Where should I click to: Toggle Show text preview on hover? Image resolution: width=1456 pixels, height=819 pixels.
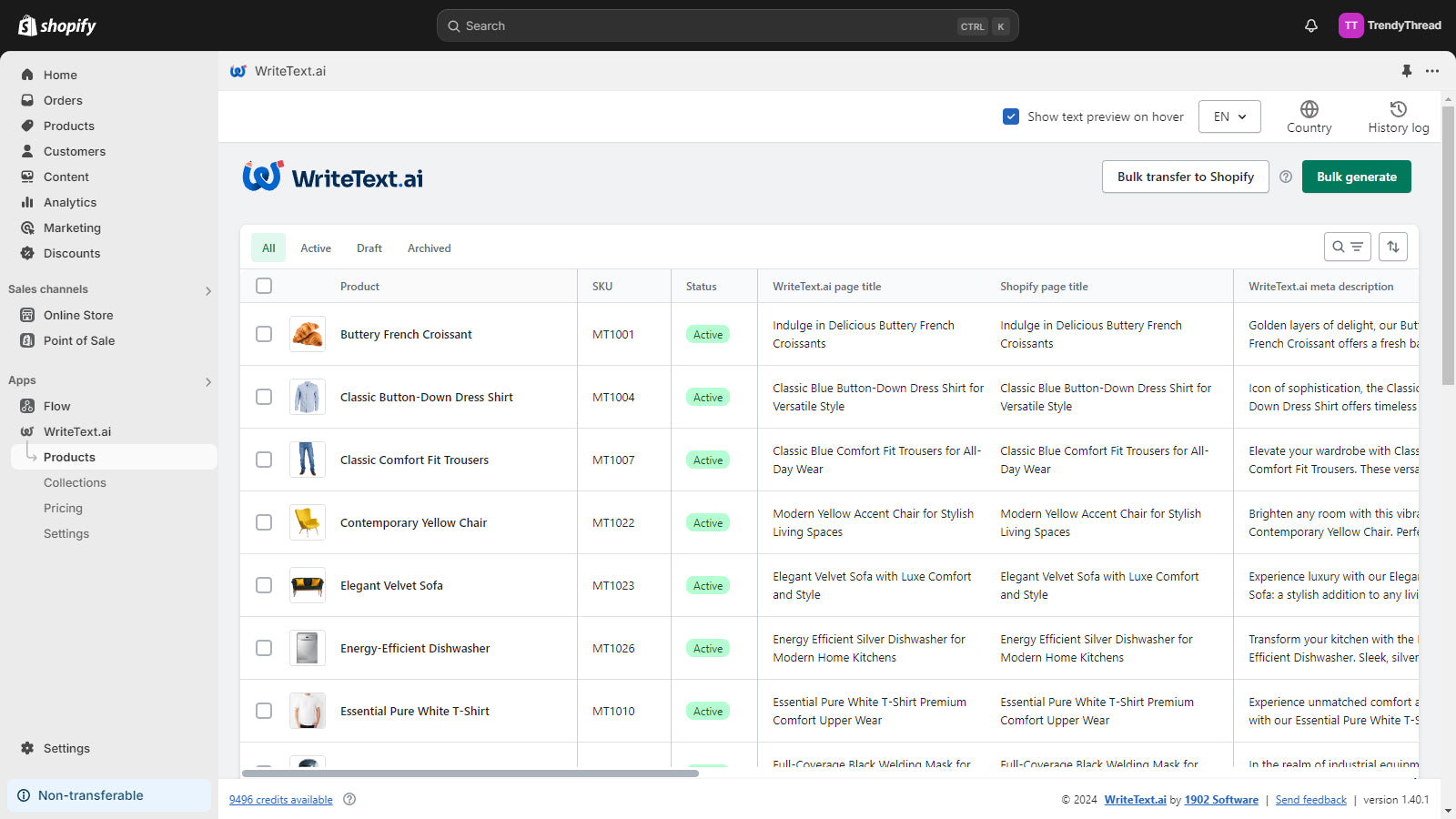1011,116
